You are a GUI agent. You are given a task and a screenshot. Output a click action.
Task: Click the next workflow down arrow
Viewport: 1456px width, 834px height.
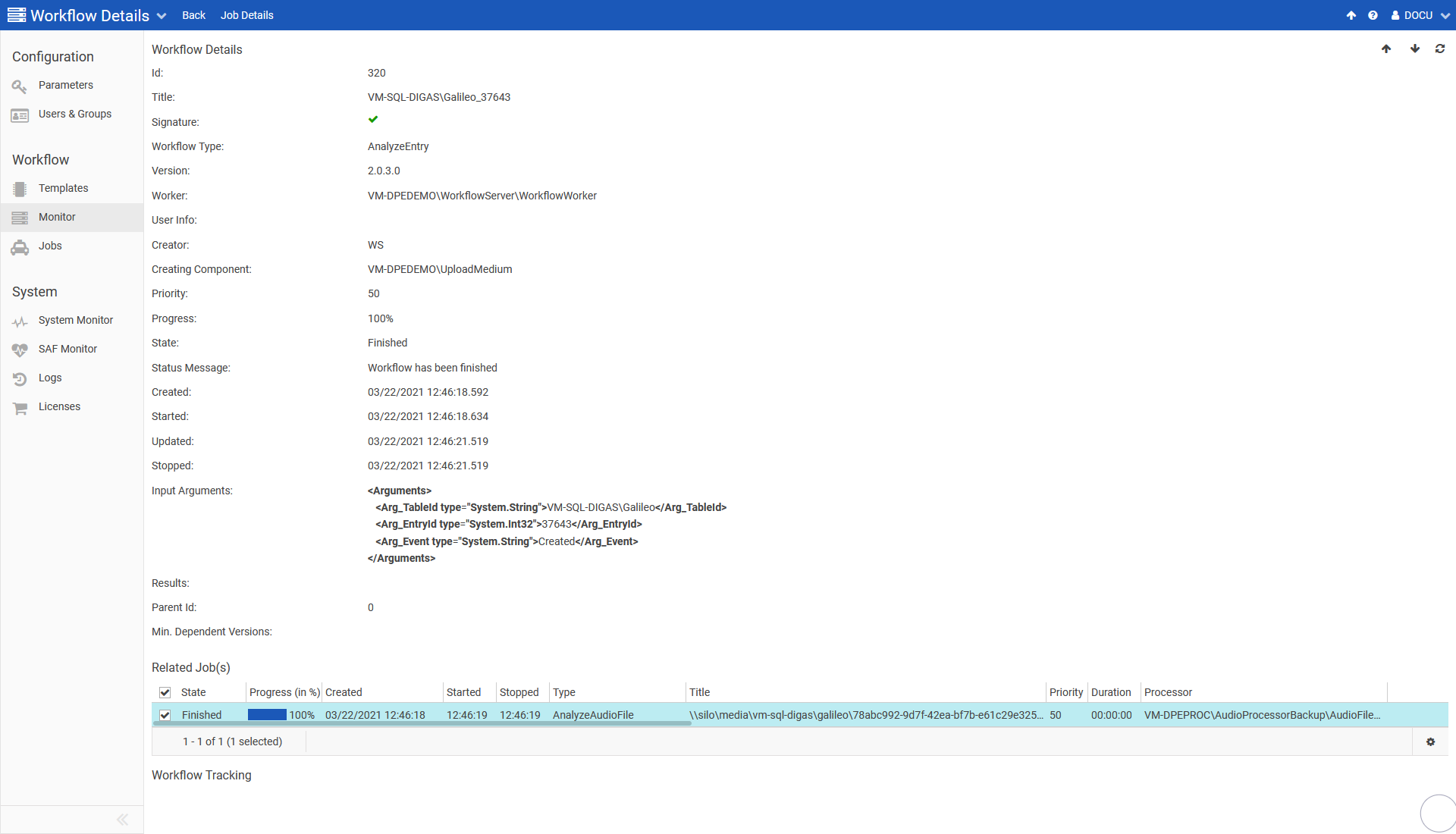point(1414,49)
